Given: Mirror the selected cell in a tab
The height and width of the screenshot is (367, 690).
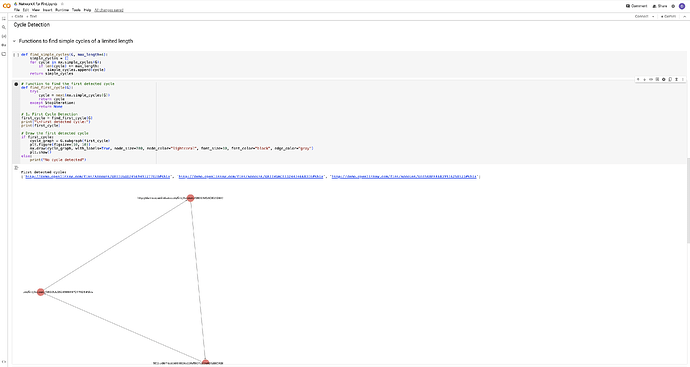Looking at the screenshot, I should coord(670,79).
